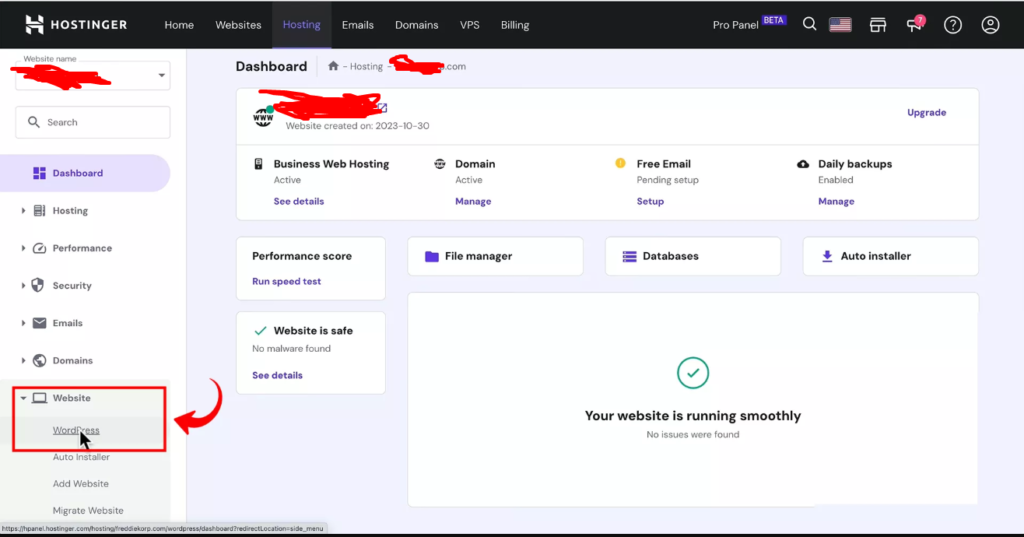Open Emails in top navigation
The image size is (1024, 537).
tap(358, 25)
